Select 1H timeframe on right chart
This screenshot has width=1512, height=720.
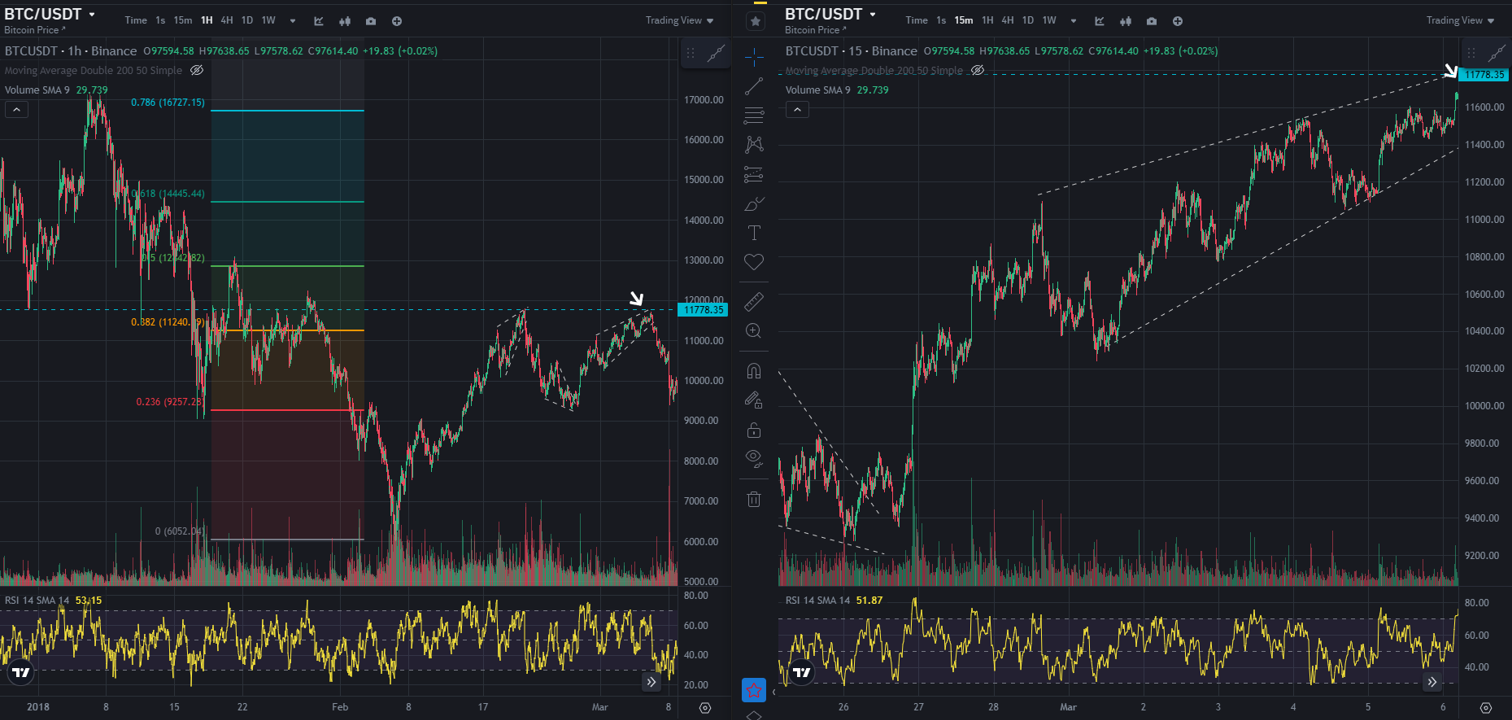pyautogui.click(x=988, y=20)
